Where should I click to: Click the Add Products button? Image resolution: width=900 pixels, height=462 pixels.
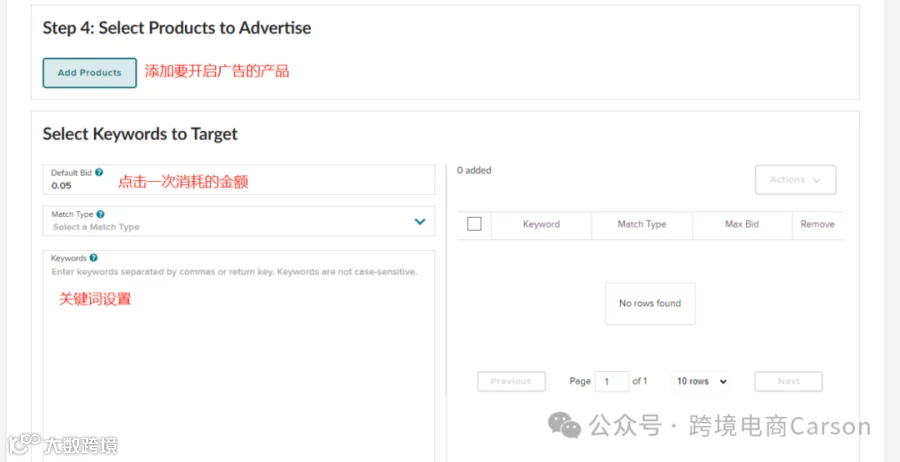pos(89,73)
